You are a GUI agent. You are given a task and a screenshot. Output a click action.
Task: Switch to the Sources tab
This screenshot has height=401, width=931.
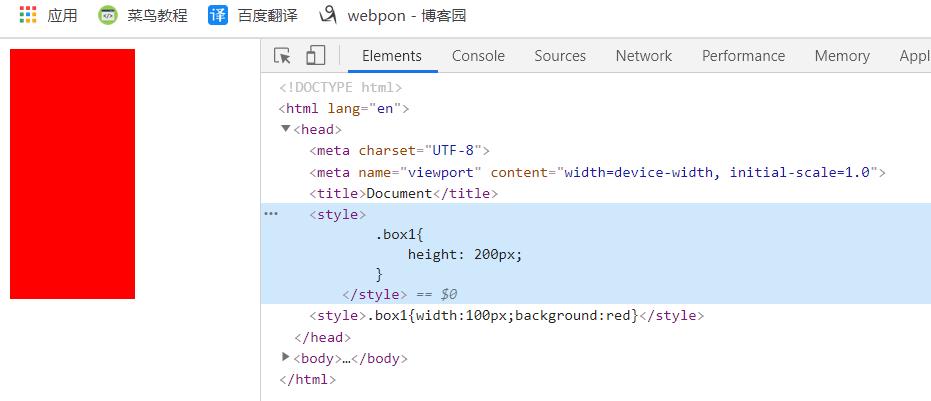coord(560,56)
